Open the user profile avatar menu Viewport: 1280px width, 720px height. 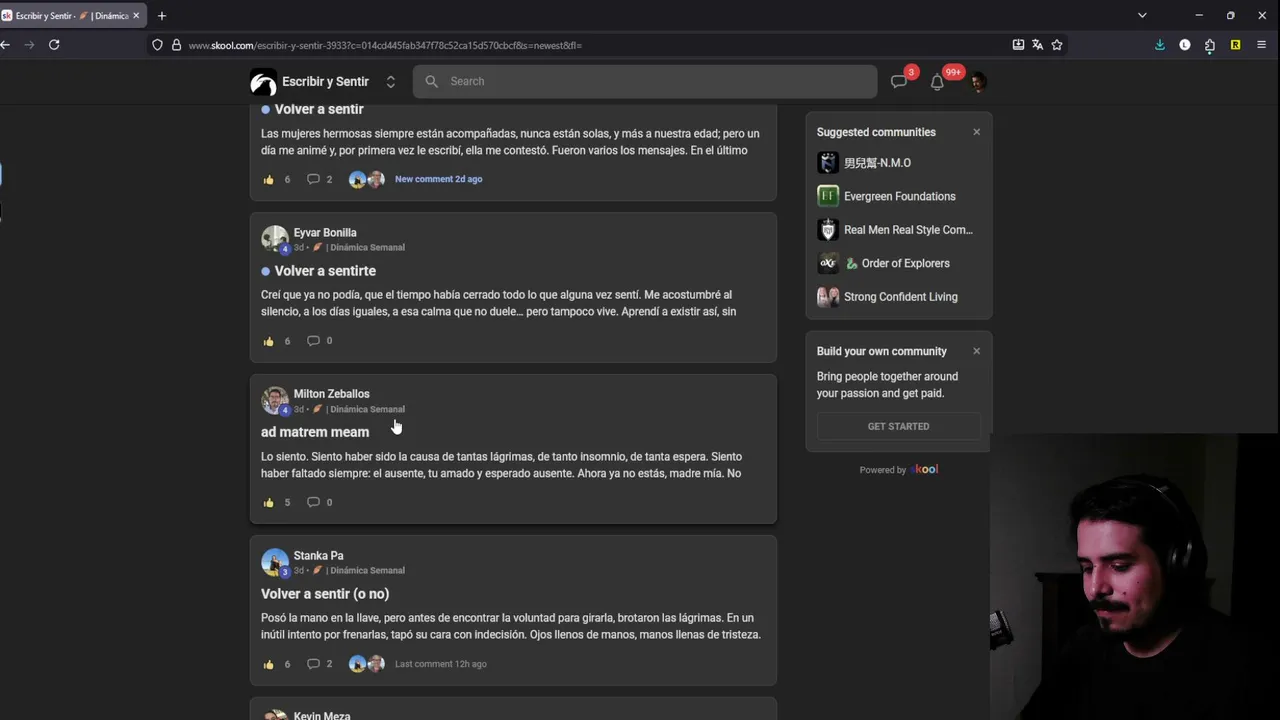tap(977, 82)
